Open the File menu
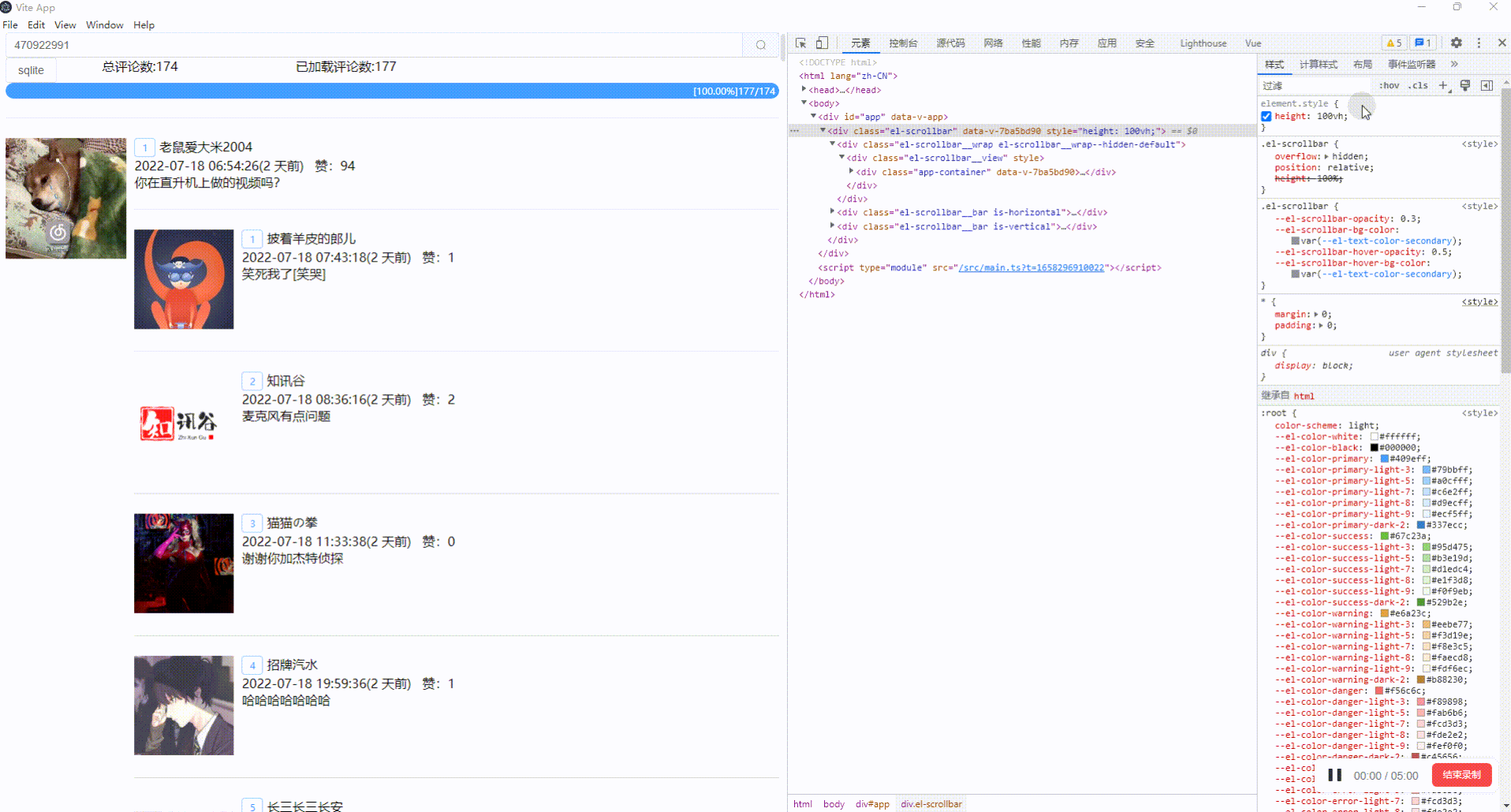The width and height of the screenshot is (1511, 812). pyautogui.click(x=10, y=24)
